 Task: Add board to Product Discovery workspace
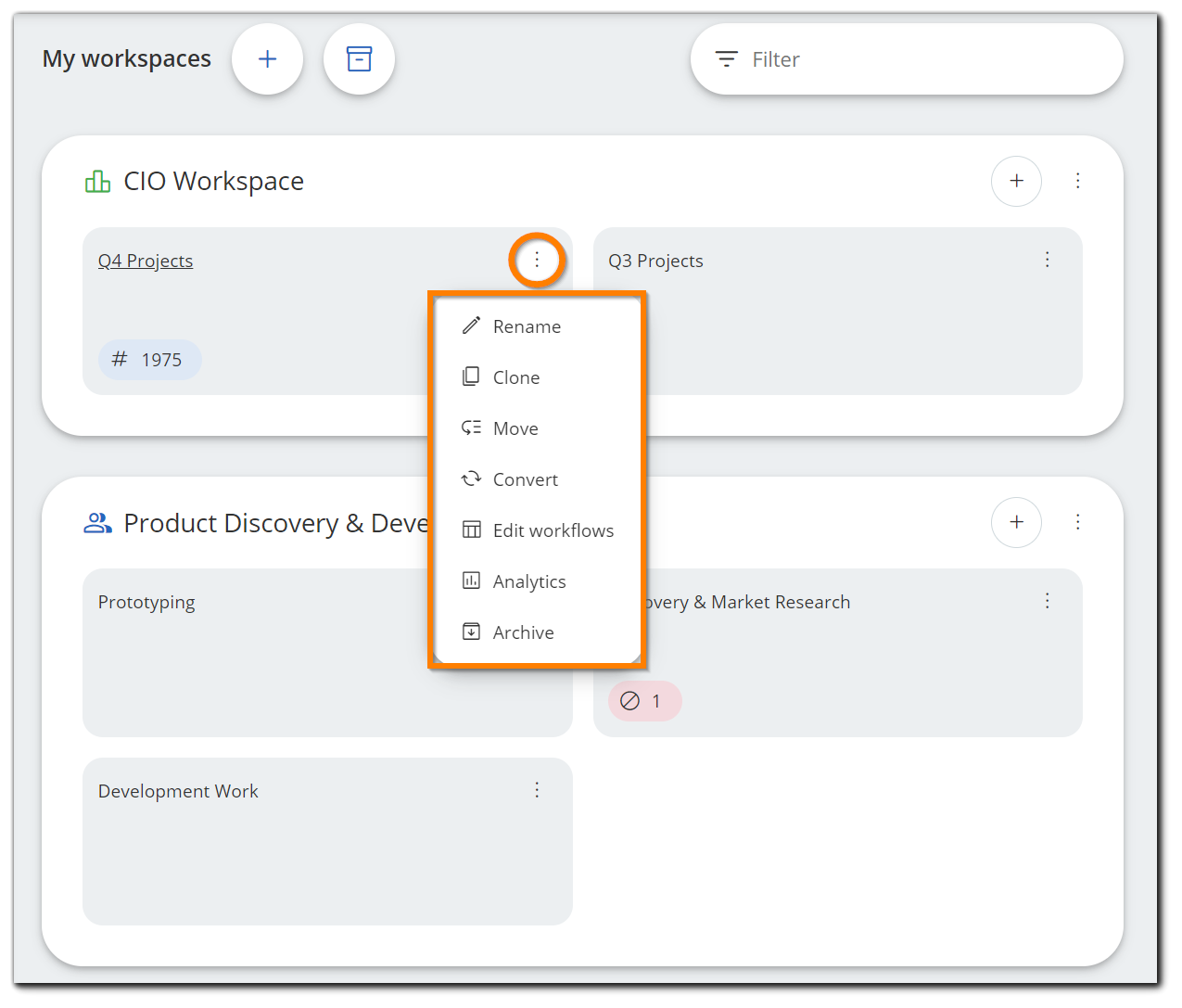[x=1016, y=522]
